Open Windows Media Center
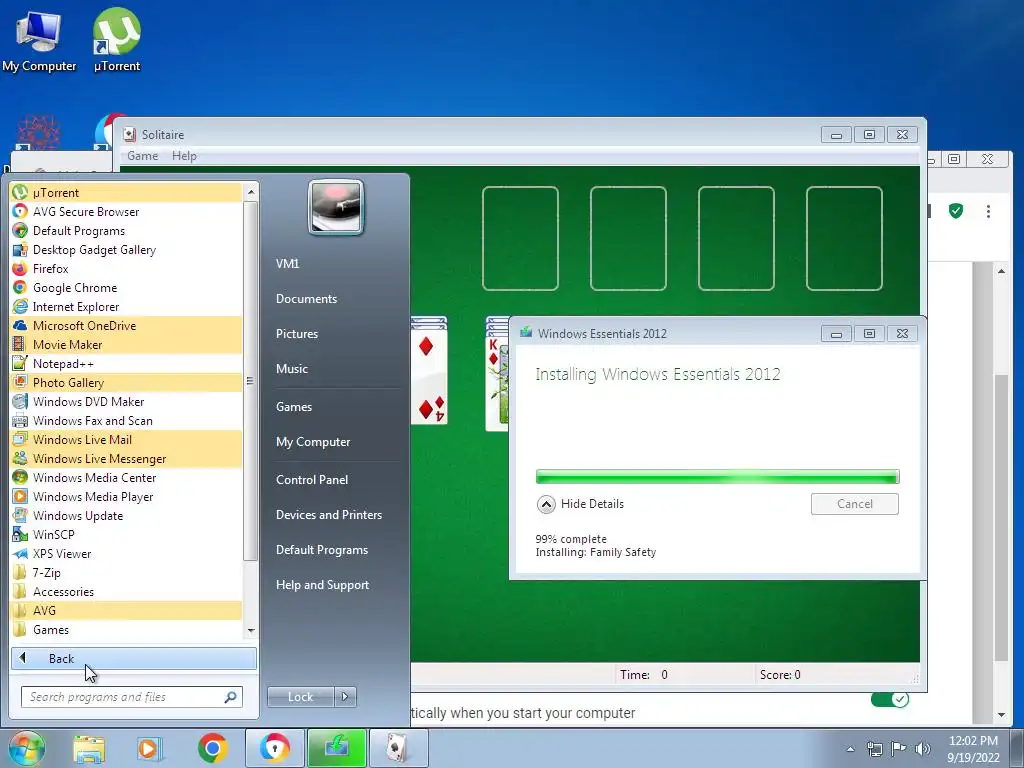 pos(126,477)
